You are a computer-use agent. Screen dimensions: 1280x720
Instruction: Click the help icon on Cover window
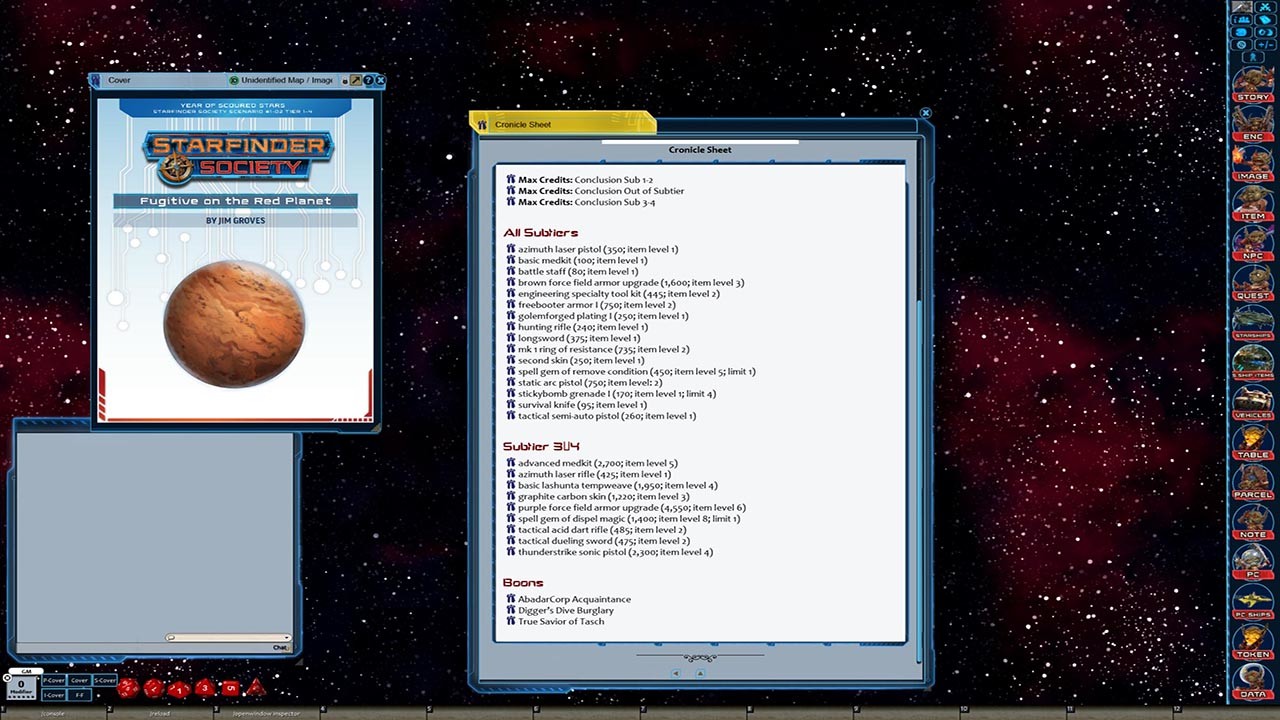(x=367, y=80)
